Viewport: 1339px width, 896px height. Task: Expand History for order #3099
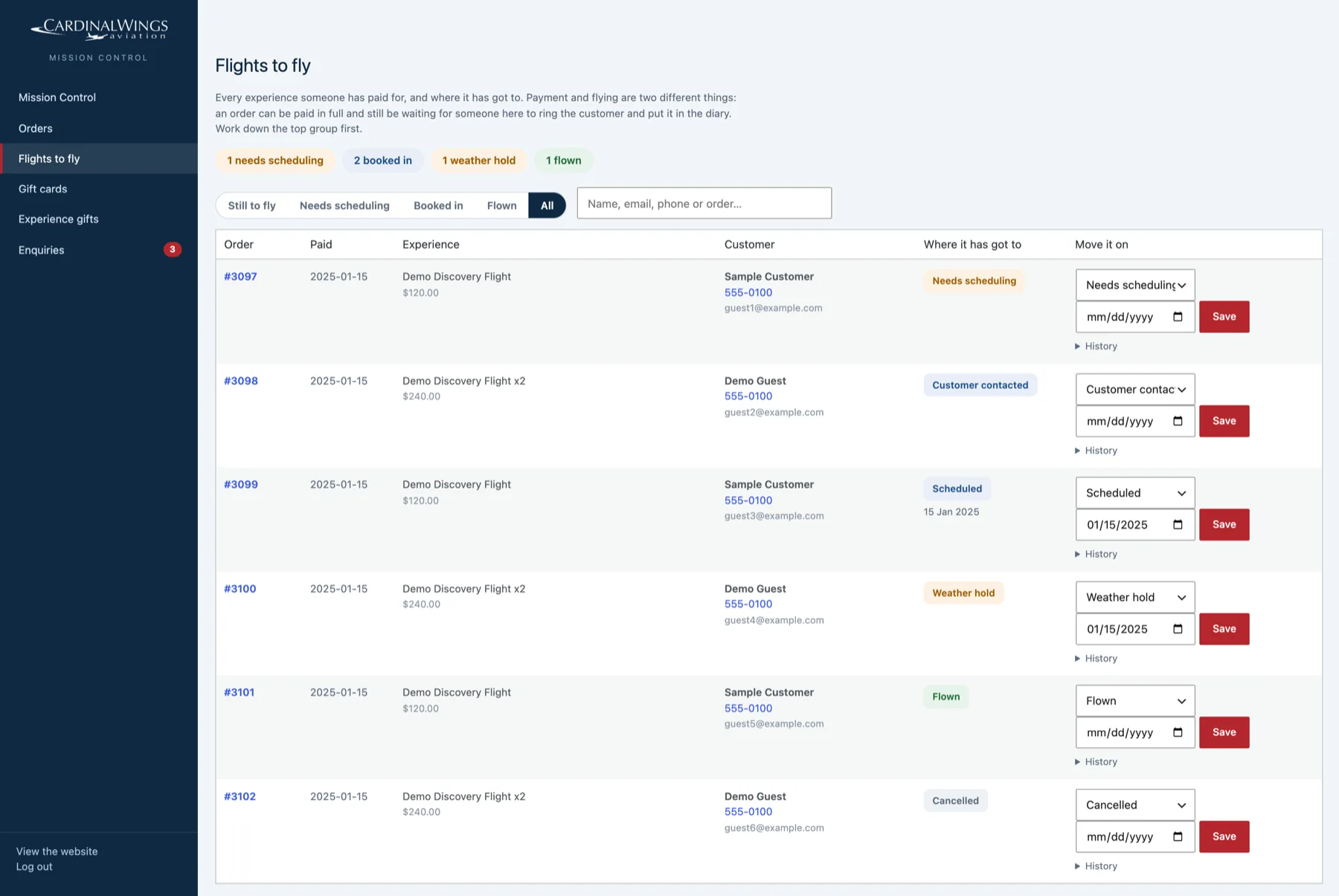(1096, 554)
